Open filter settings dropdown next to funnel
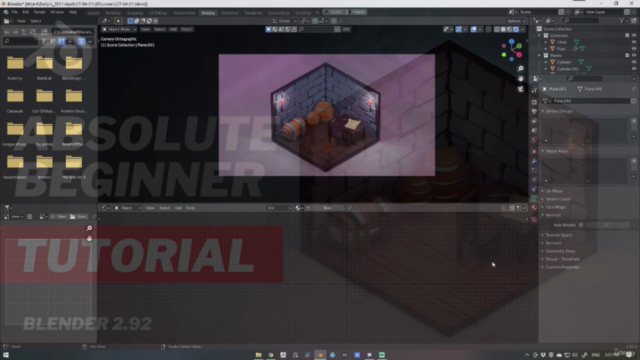This screenshot has height=360, width=640. click(90, 41)
